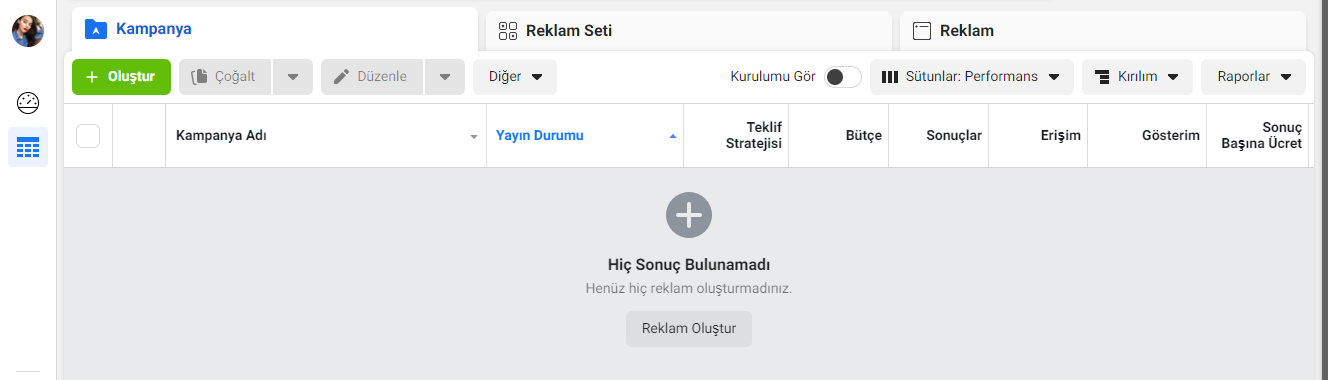
Task: Click the green Oluştur button
Action: point(121,77)
